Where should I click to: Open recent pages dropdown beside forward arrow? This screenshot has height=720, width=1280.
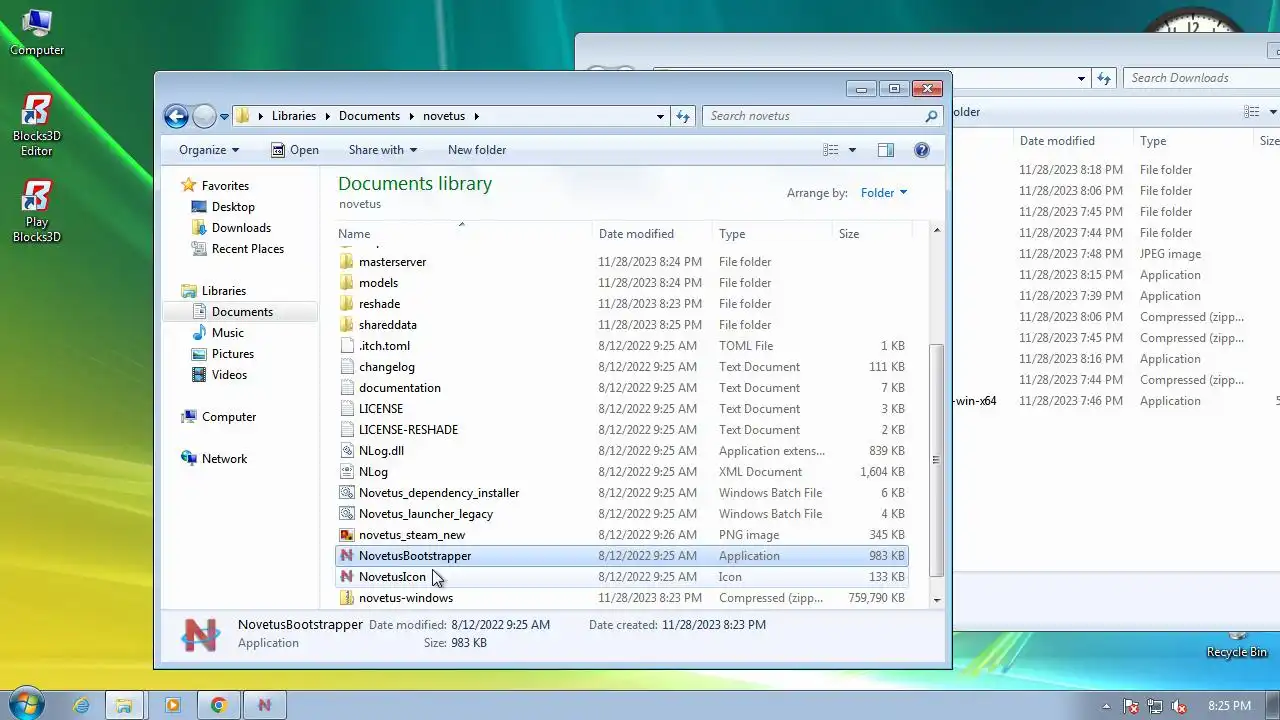[x=224, y=116]
